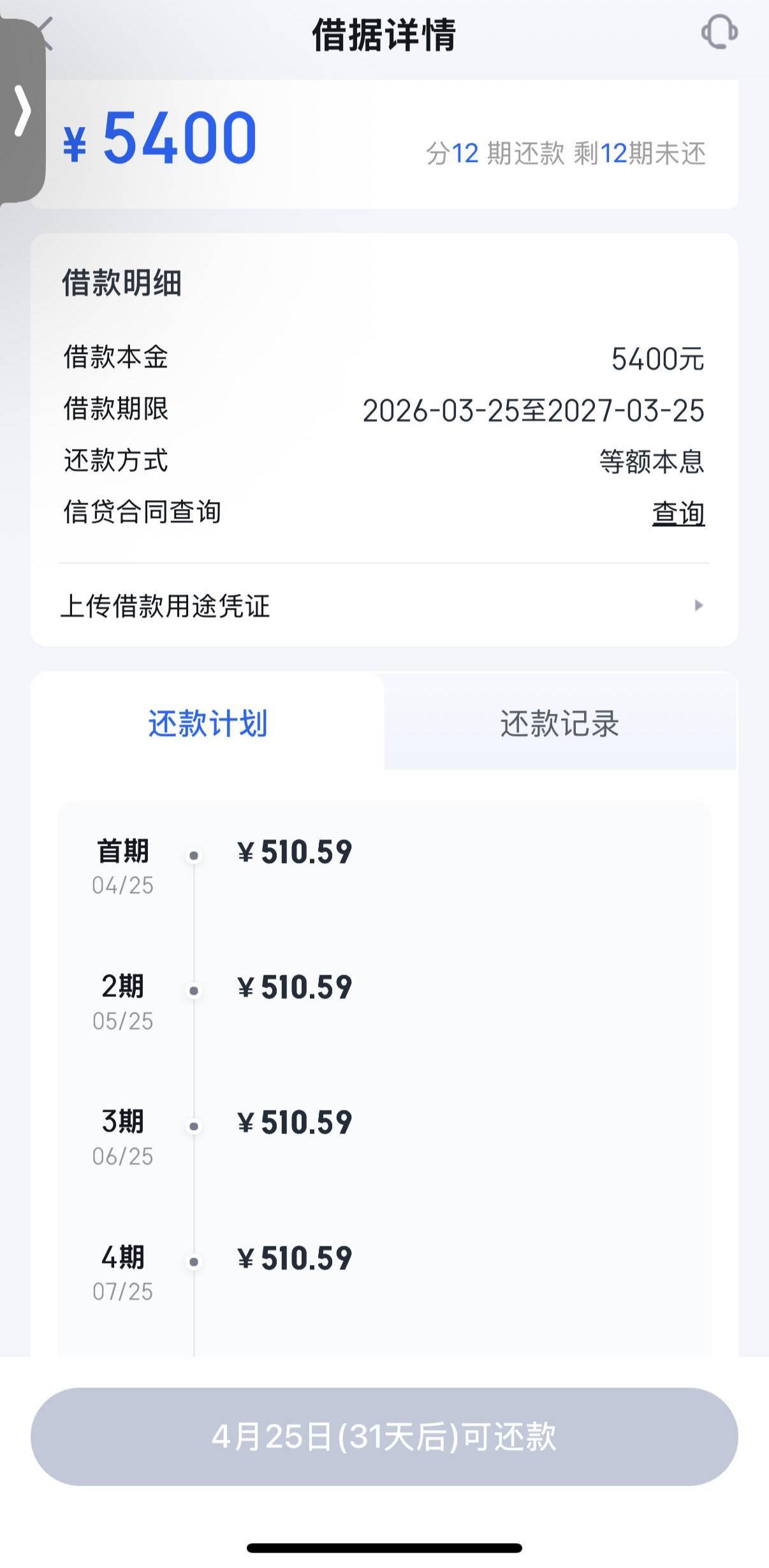Expand the gray side panel chevron
The image size is (769, 1568).
point(23,111)
